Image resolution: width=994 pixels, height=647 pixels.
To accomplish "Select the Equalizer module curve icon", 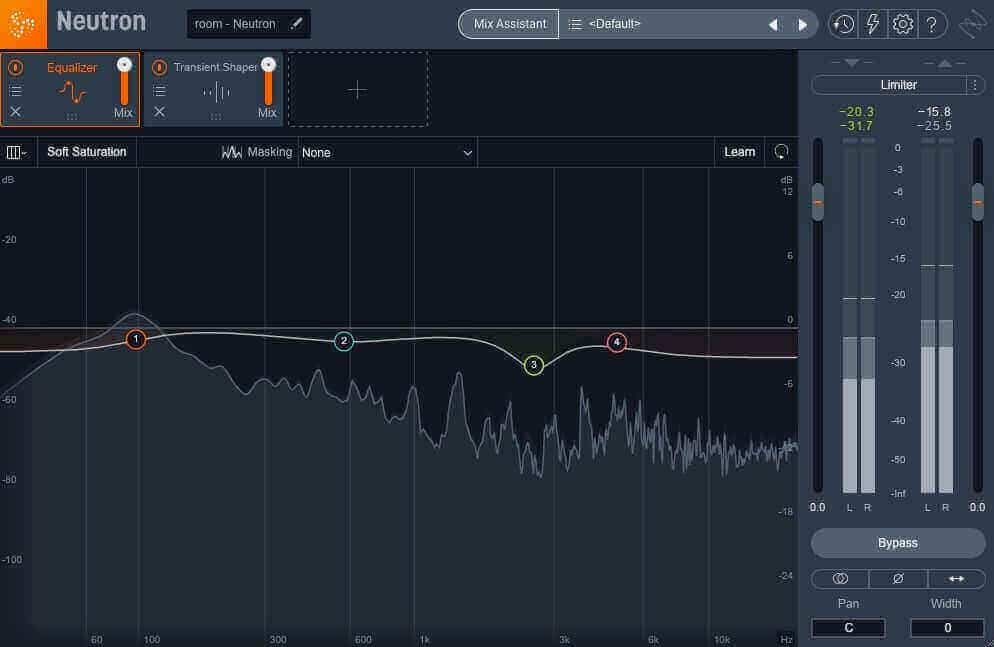I will coord(72,93).
